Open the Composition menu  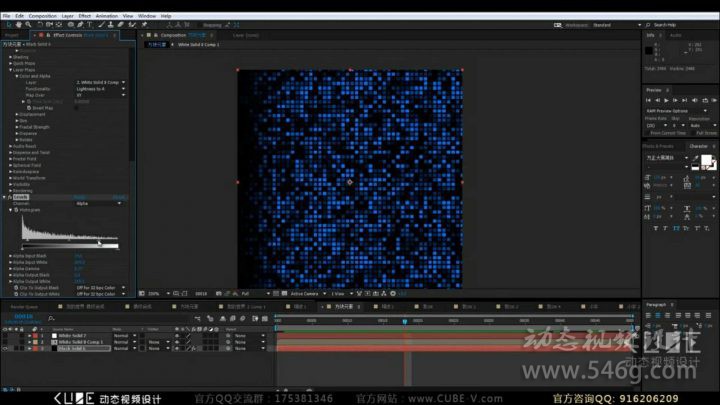pos(42,16)
